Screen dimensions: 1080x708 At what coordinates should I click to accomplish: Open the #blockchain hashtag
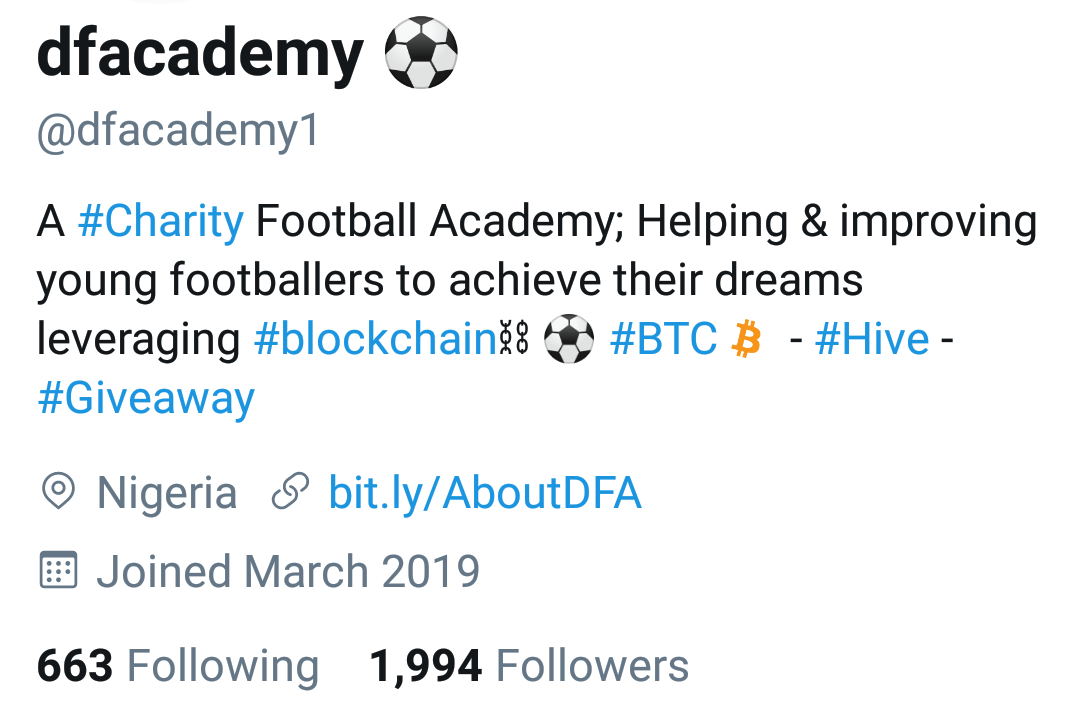tap(376, 340)
